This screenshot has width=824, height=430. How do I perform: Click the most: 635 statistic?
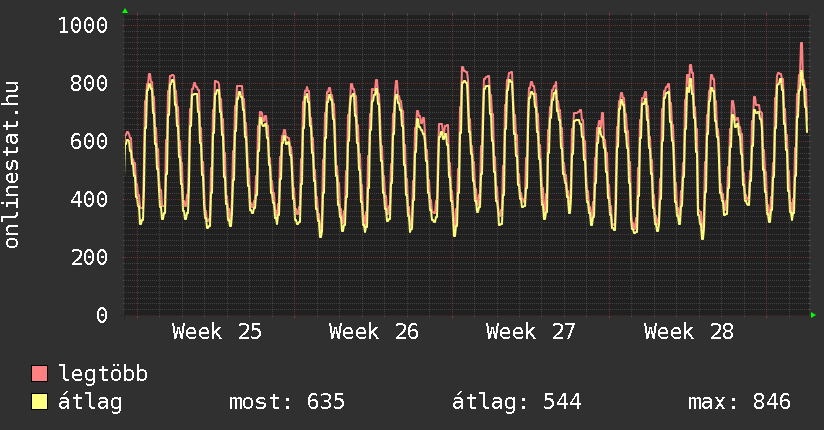tap(287, 402)
